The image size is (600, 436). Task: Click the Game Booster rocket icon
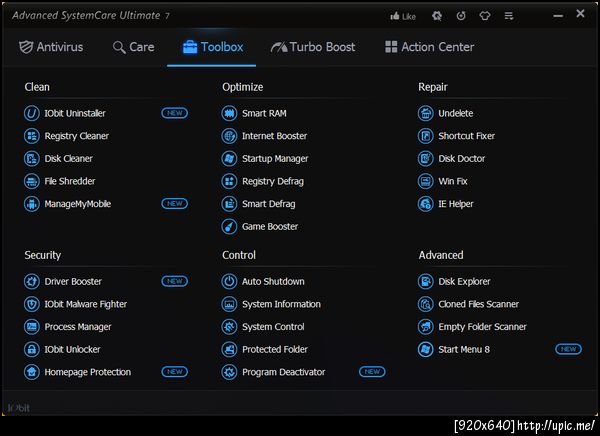[229, 226]
